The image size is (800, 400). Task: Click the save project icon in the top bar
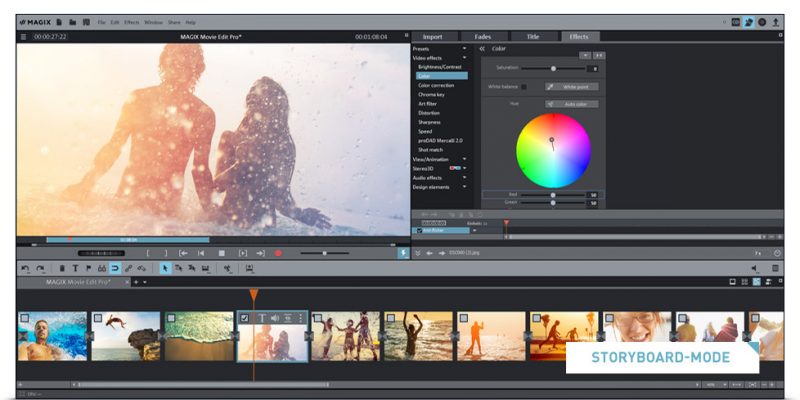tap(86, 22)
